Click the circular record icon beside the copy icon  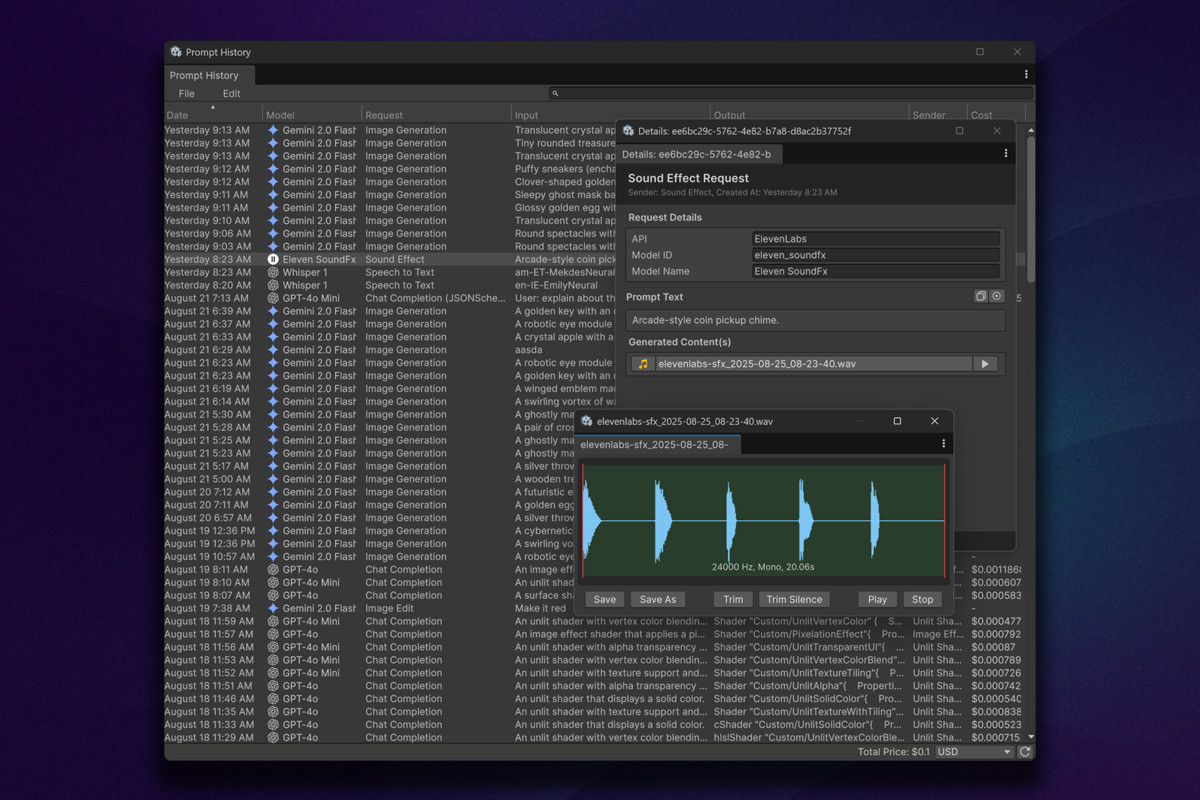(996, 296)
